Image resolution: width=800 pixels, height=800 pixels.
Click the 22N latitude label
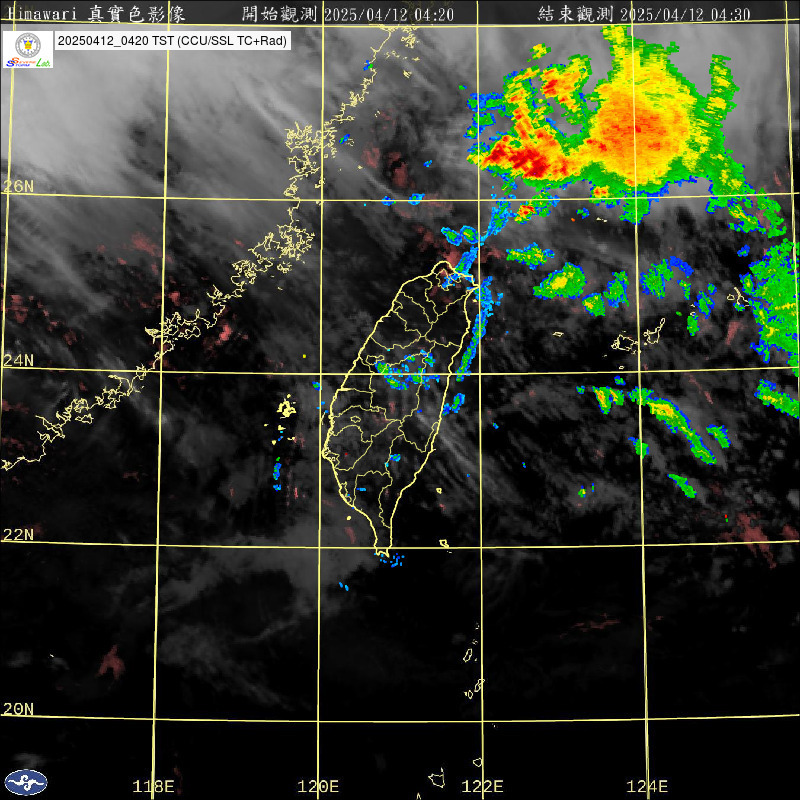pyautogui.click(x=17, y=535)
